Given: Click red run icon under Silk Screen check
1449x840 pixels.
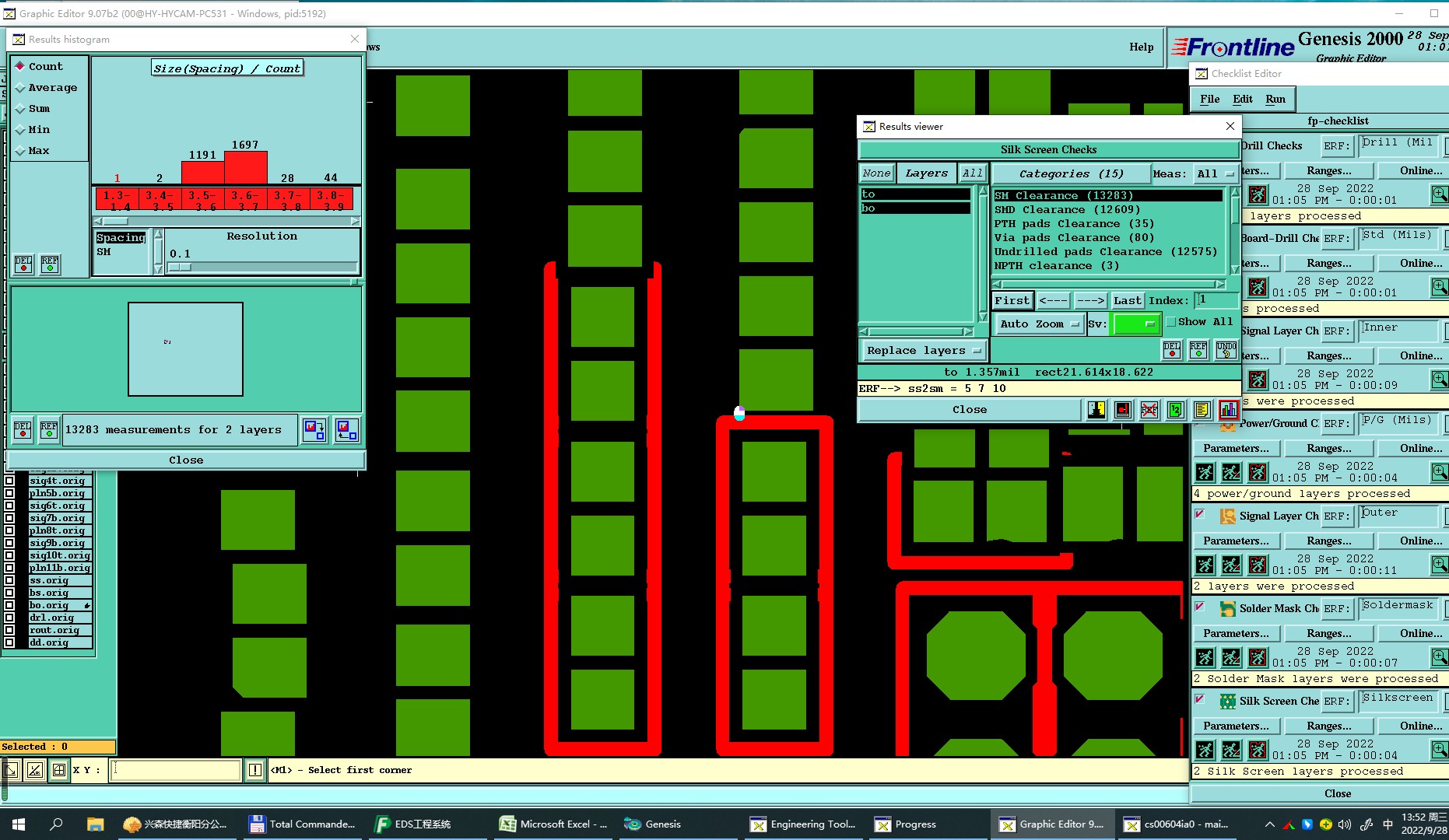Looking at the screenshot, I should pos(1258,750).
